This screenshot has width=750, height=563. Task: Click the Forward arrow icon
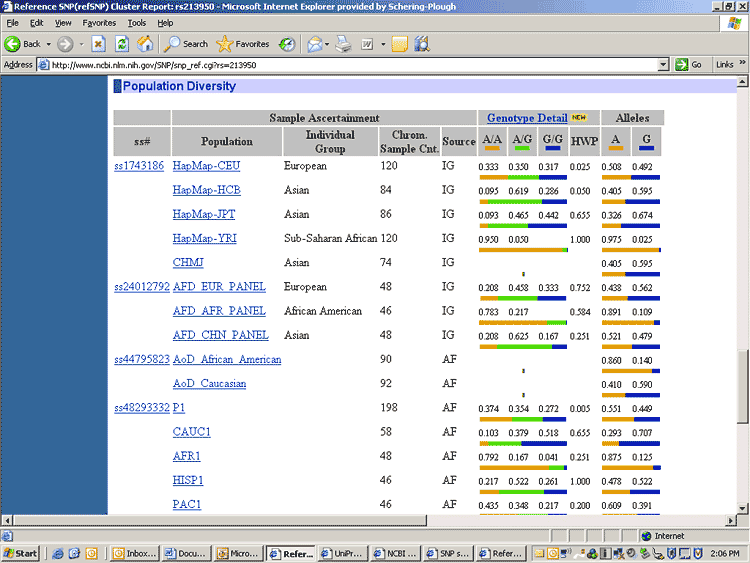point(65,44)
